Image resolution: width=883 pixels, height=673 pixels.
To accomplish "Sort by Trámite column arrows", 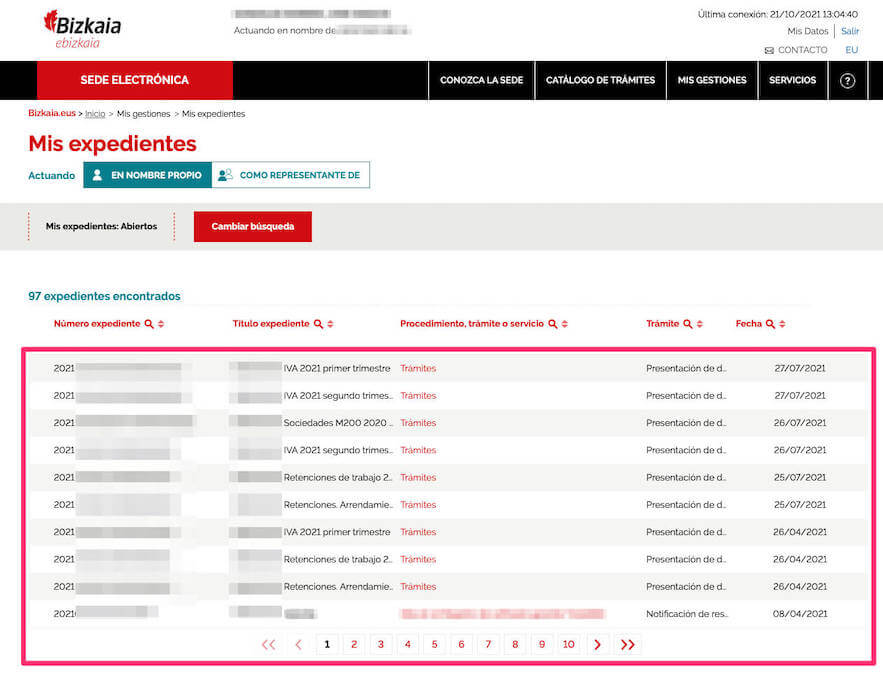I will (x=700, y=324).
